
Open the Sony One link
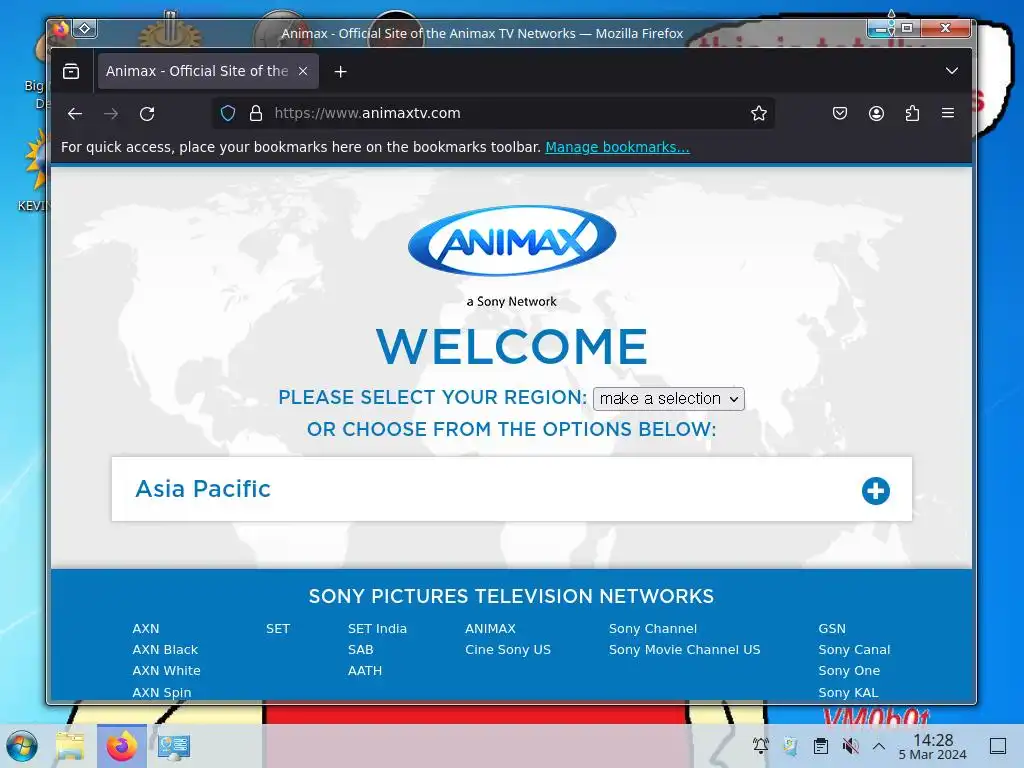click(849, 670)
